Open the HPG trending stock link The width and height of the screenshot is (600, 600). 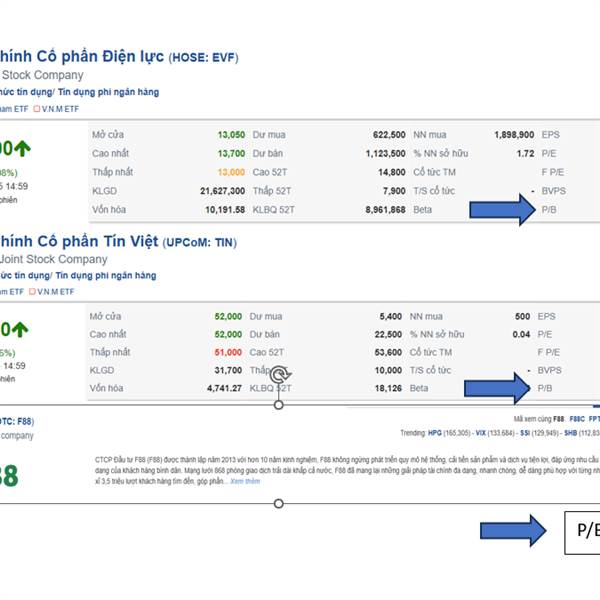pyautogui.click(x=434, y=433)
